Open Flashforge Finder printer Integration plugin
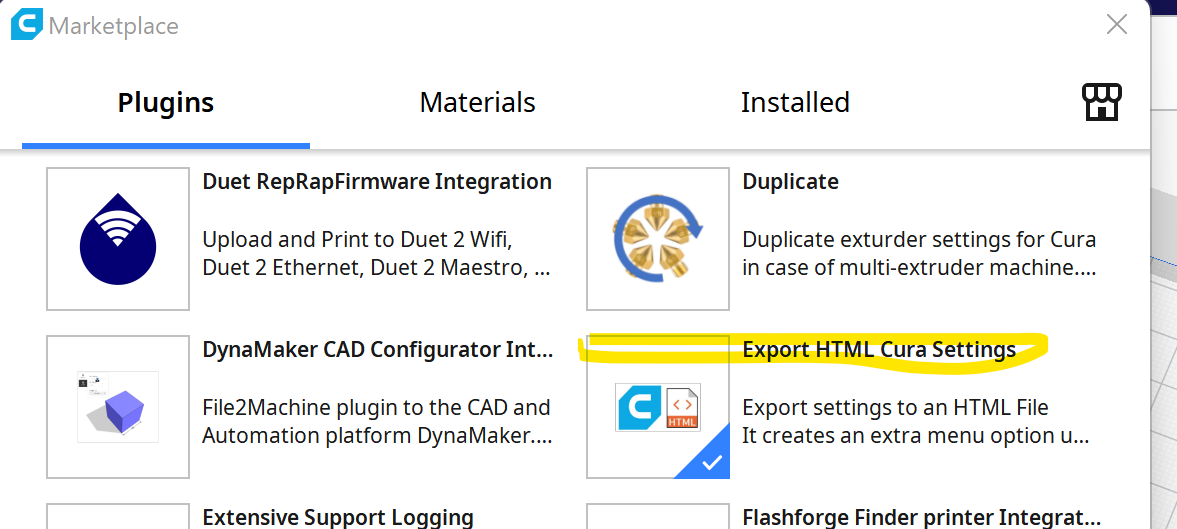 click(x=921, y=517)
